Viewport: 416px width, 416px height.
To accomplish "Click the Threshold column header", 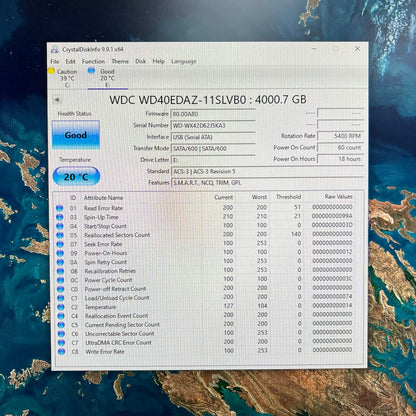I will pos(289,197).
